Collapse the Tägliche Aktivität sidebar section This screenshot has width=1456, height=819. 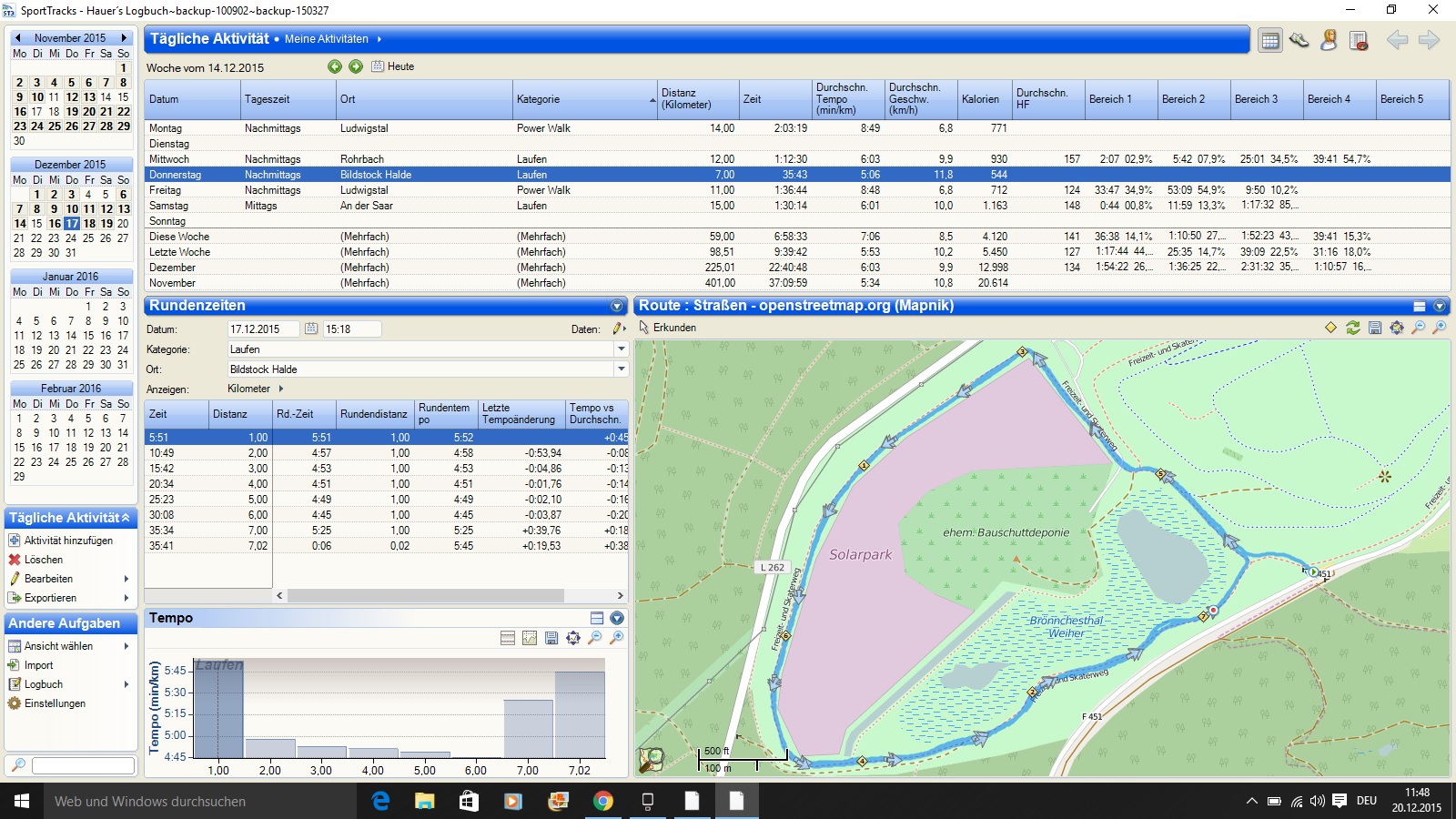[x=126, y=518]
